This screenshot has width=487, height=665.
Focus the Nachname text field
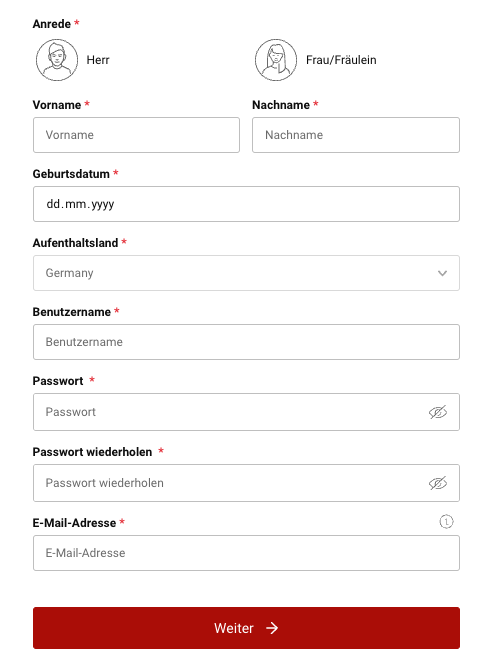356,135
